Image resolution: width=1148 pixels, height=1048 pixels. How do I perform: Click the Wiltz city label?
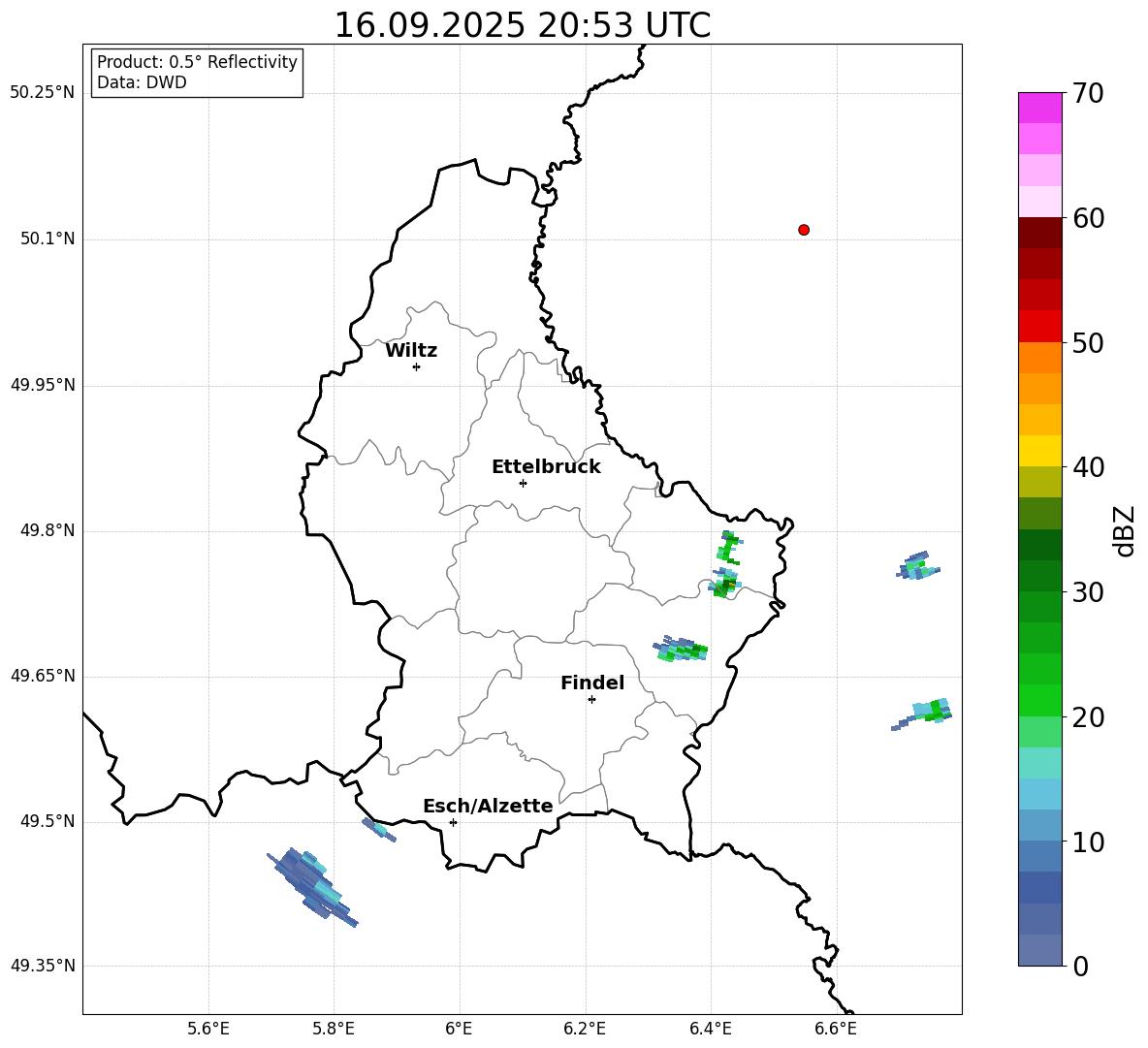coord(411,351)
